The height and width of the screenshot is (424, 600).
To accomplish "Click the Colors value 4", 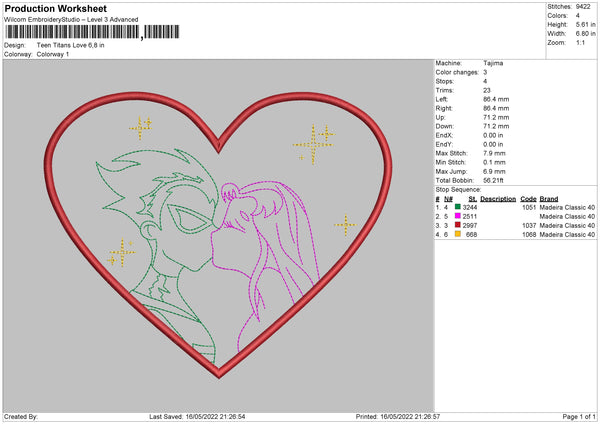I will [578, 16].
